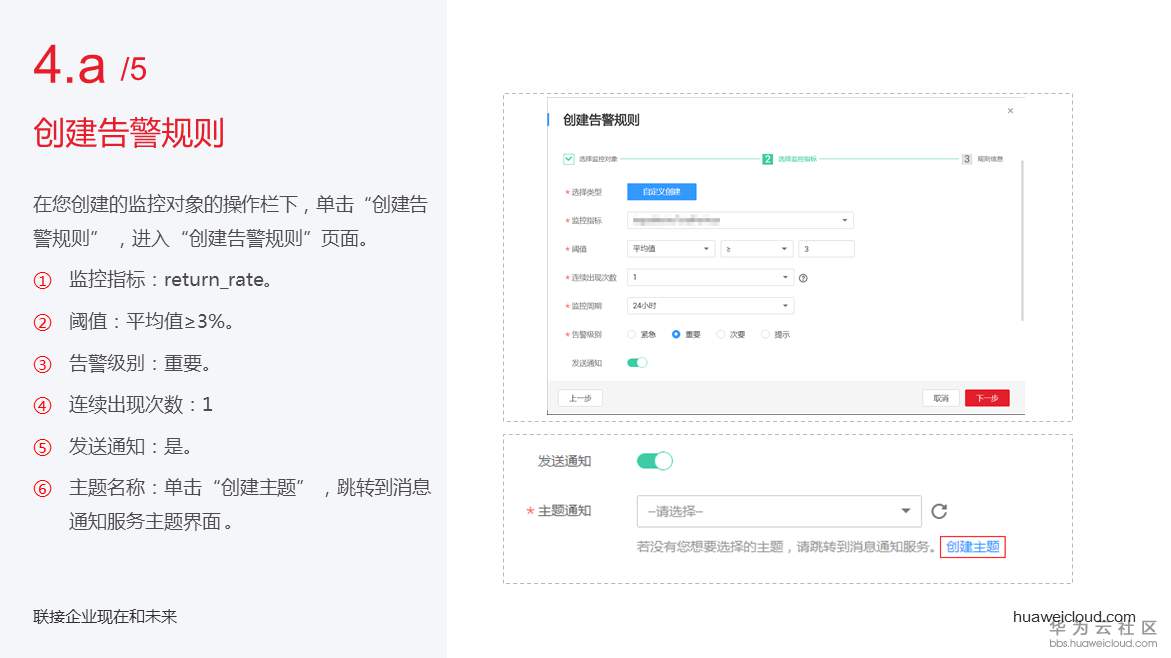Click the 取消 button to cancel
Viewport: 1171px width, 658px height.
[941, 397]
